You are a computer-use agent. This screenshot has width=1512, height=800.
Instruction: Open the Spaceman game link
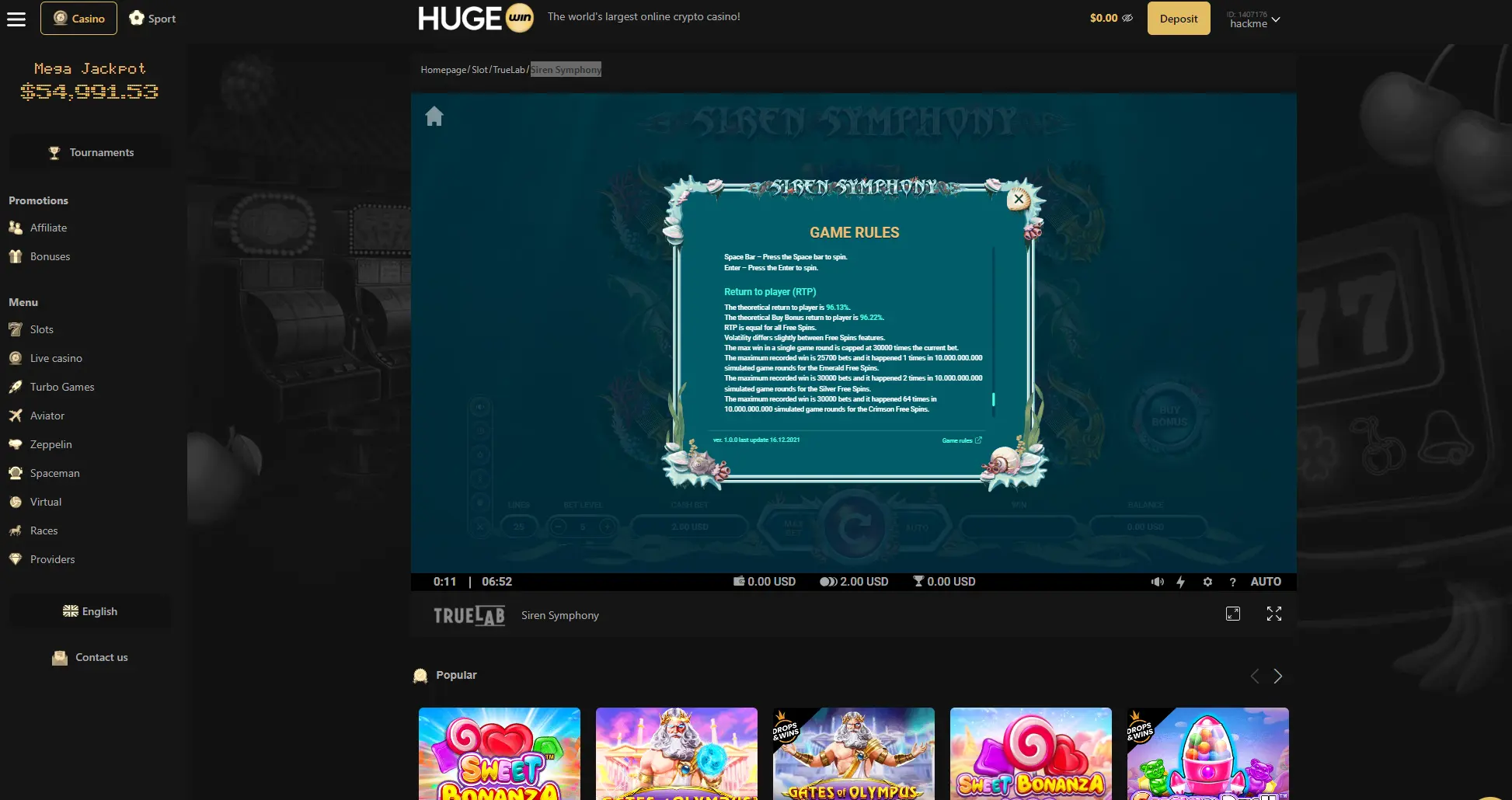54,473
